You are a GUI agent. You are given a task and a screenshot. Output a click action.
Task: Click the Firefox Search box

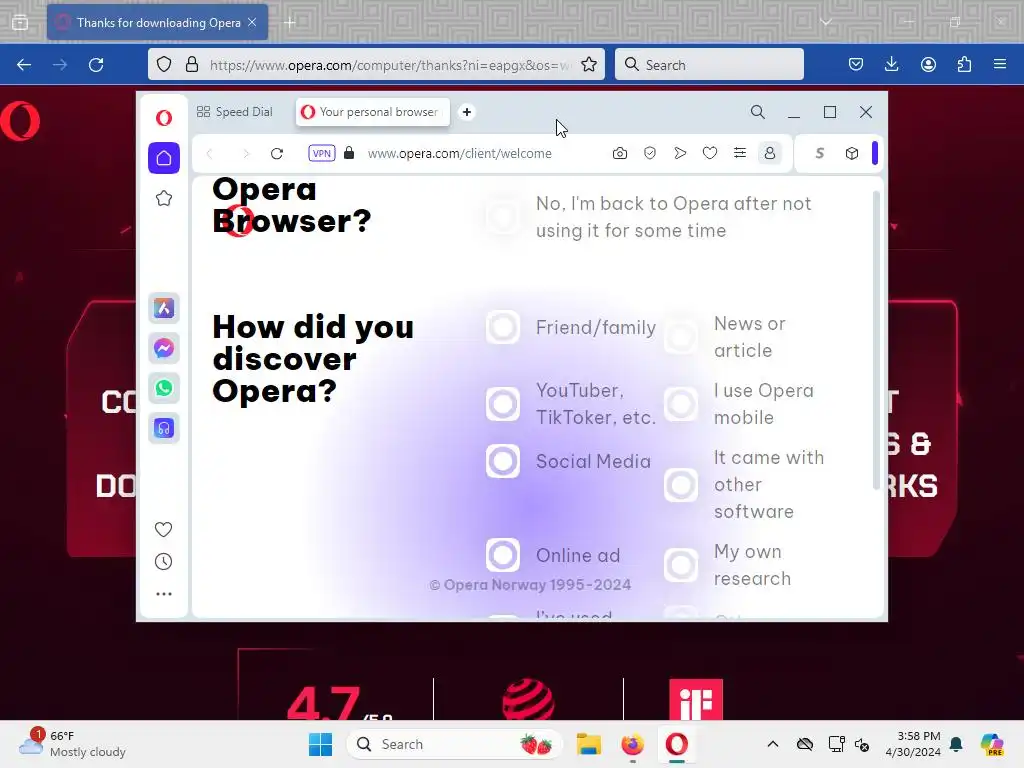709,64
